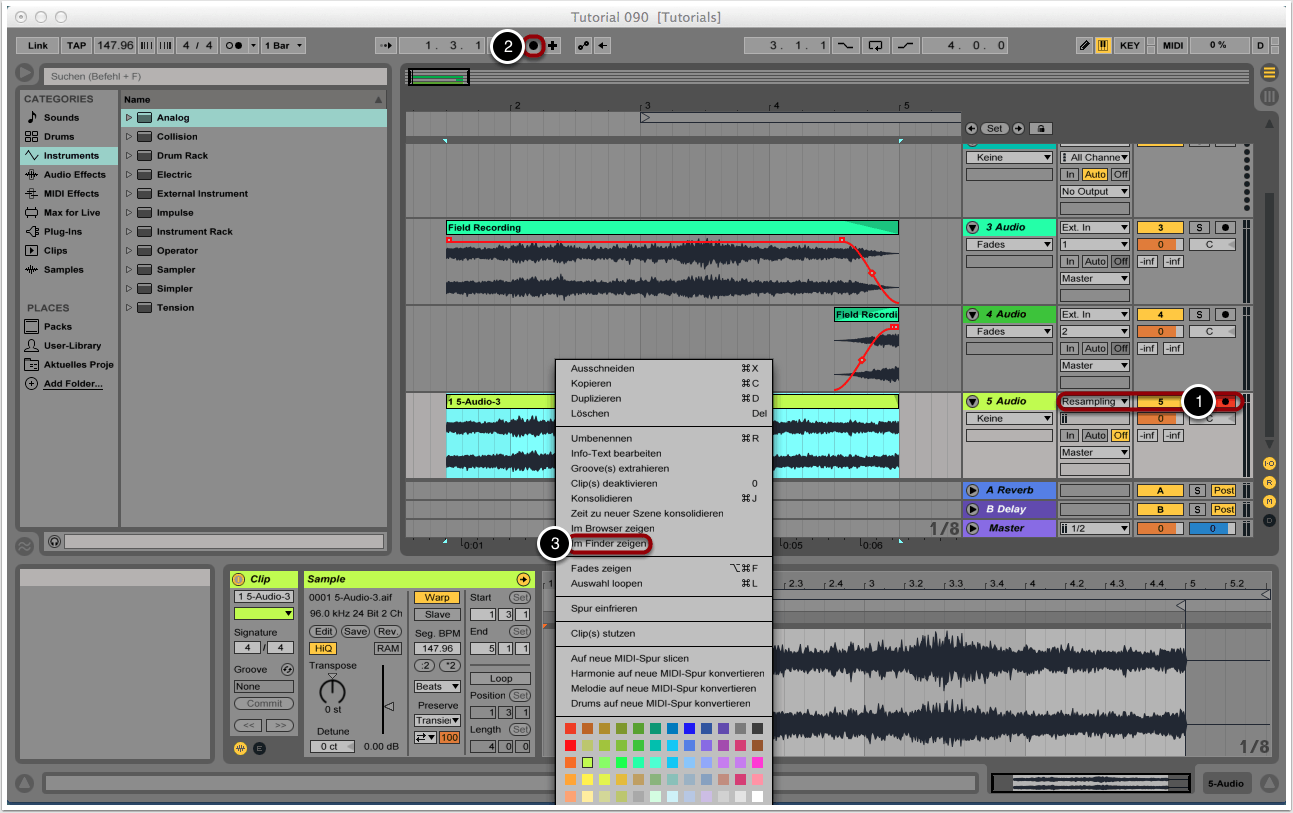Click Add Folder in Places
This screenshot has width=1293, height=813.
[x=72, y=384]
